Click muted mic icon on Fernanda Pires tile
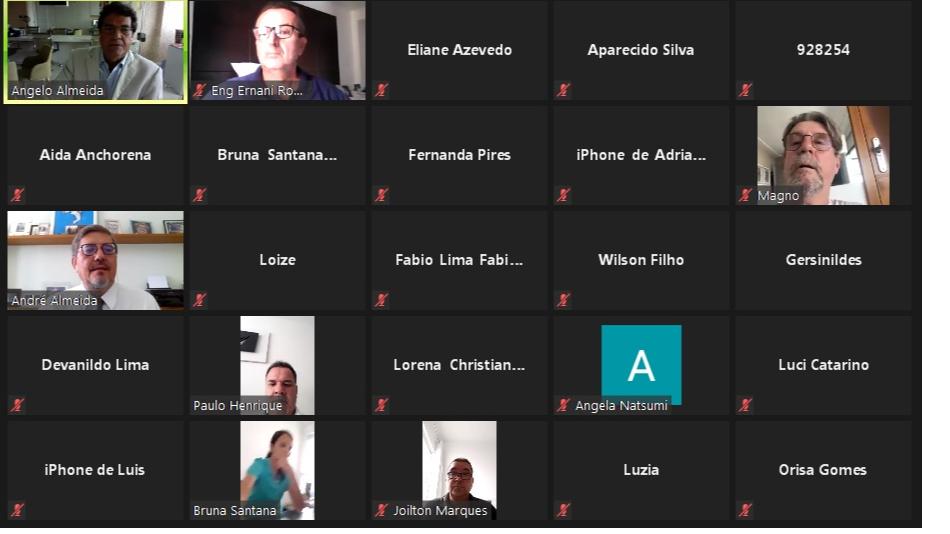 (x=381, y=195)
